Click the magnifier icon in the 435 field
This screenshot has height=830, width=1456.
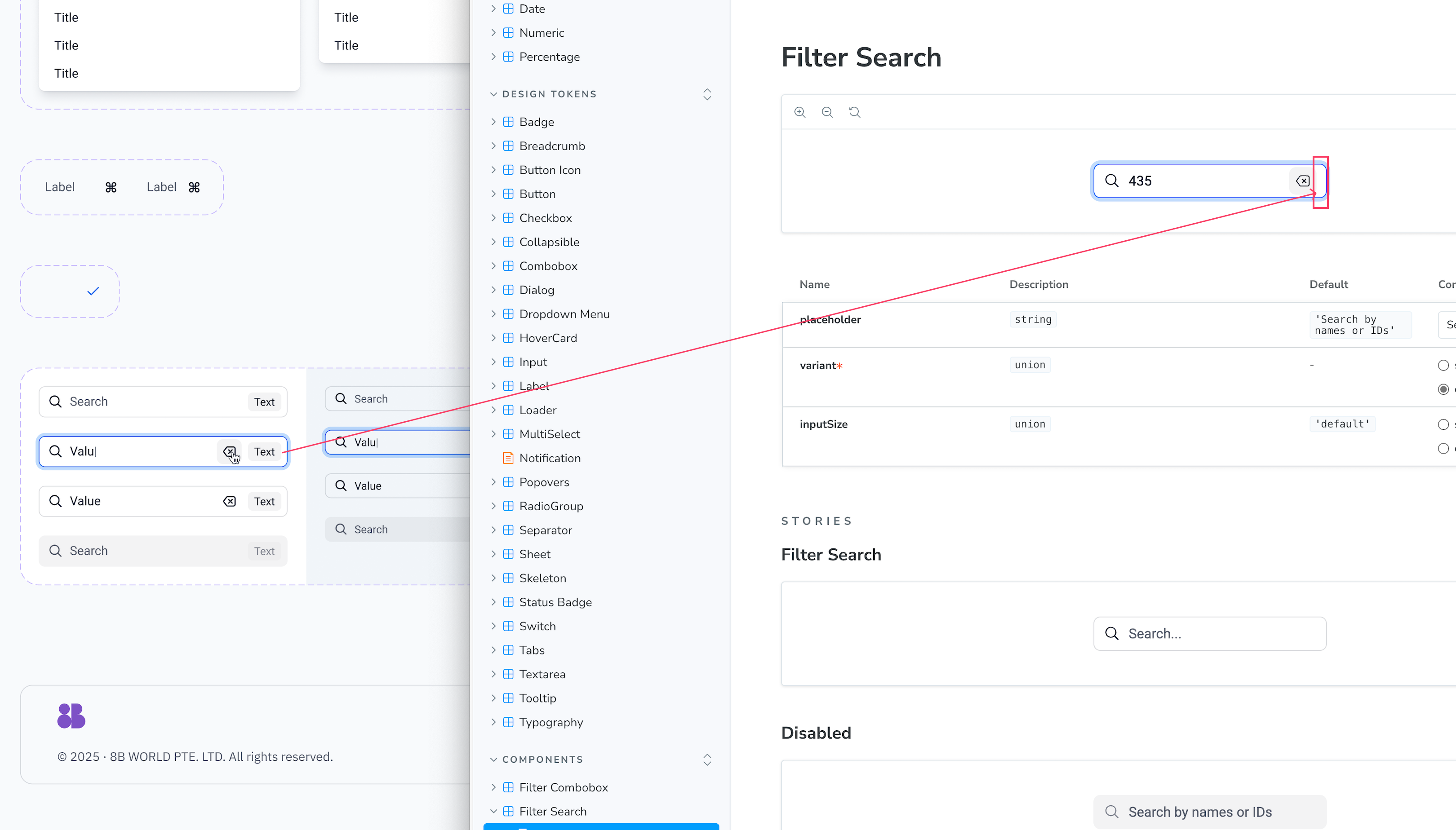tap(1111, 181)
